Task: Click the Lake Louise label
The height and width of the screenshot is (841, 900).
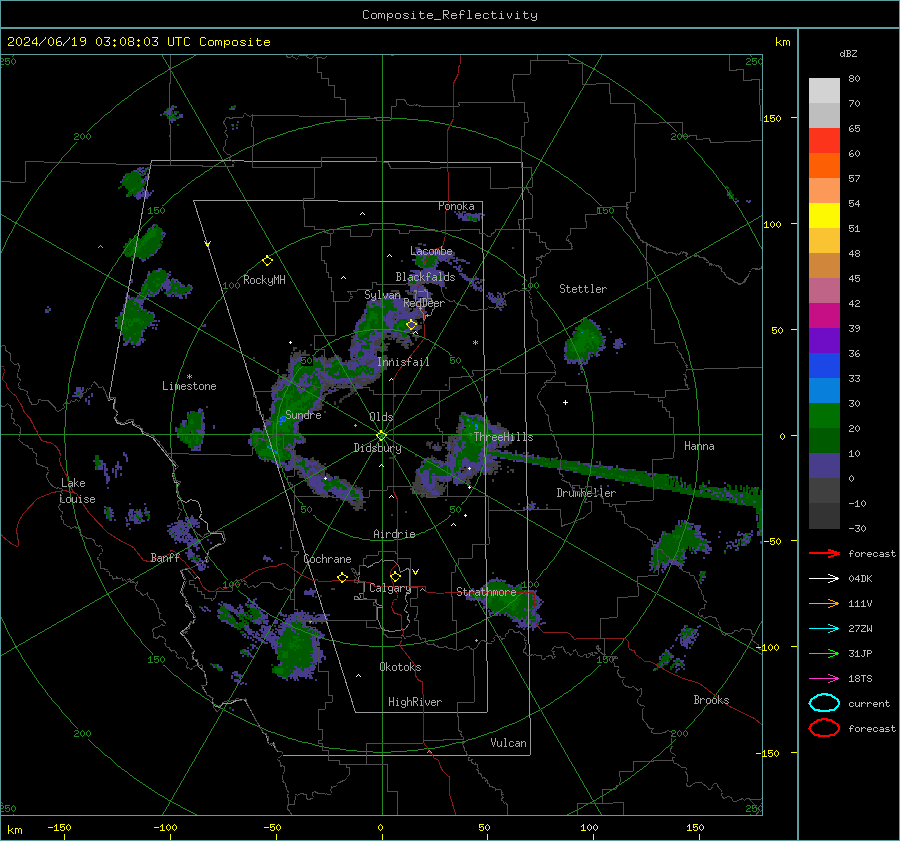Action: click(77, 491)
